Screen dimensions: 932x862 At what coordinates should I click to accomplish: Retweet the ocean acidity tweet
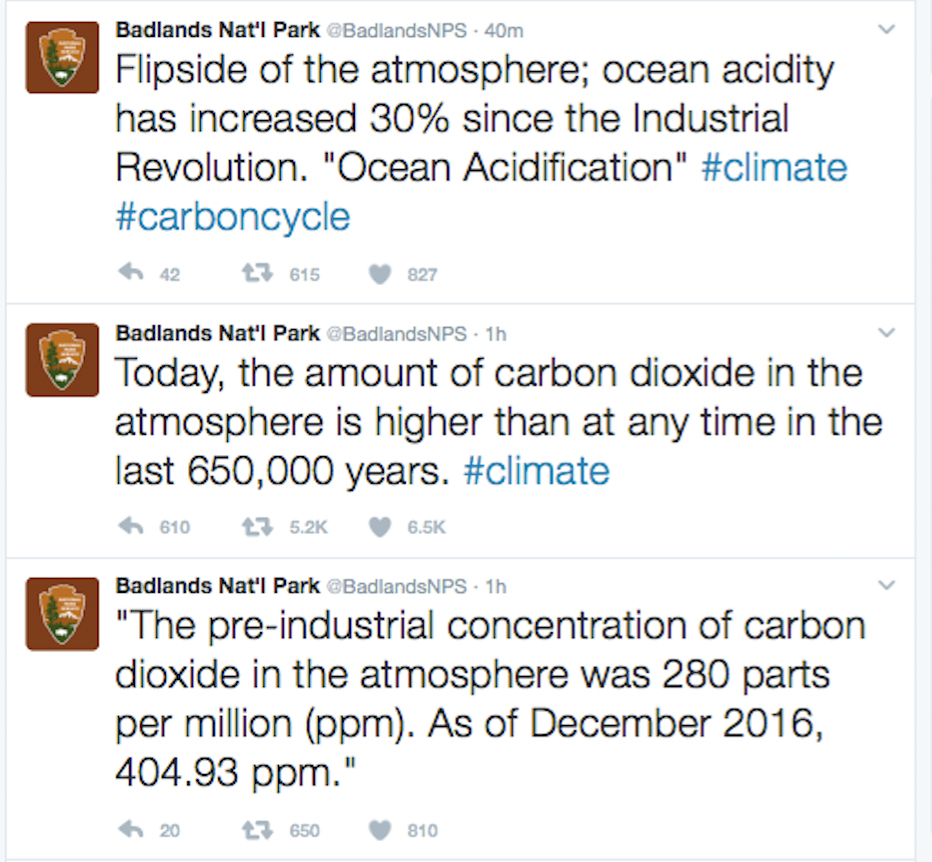[x=257, y=273]
